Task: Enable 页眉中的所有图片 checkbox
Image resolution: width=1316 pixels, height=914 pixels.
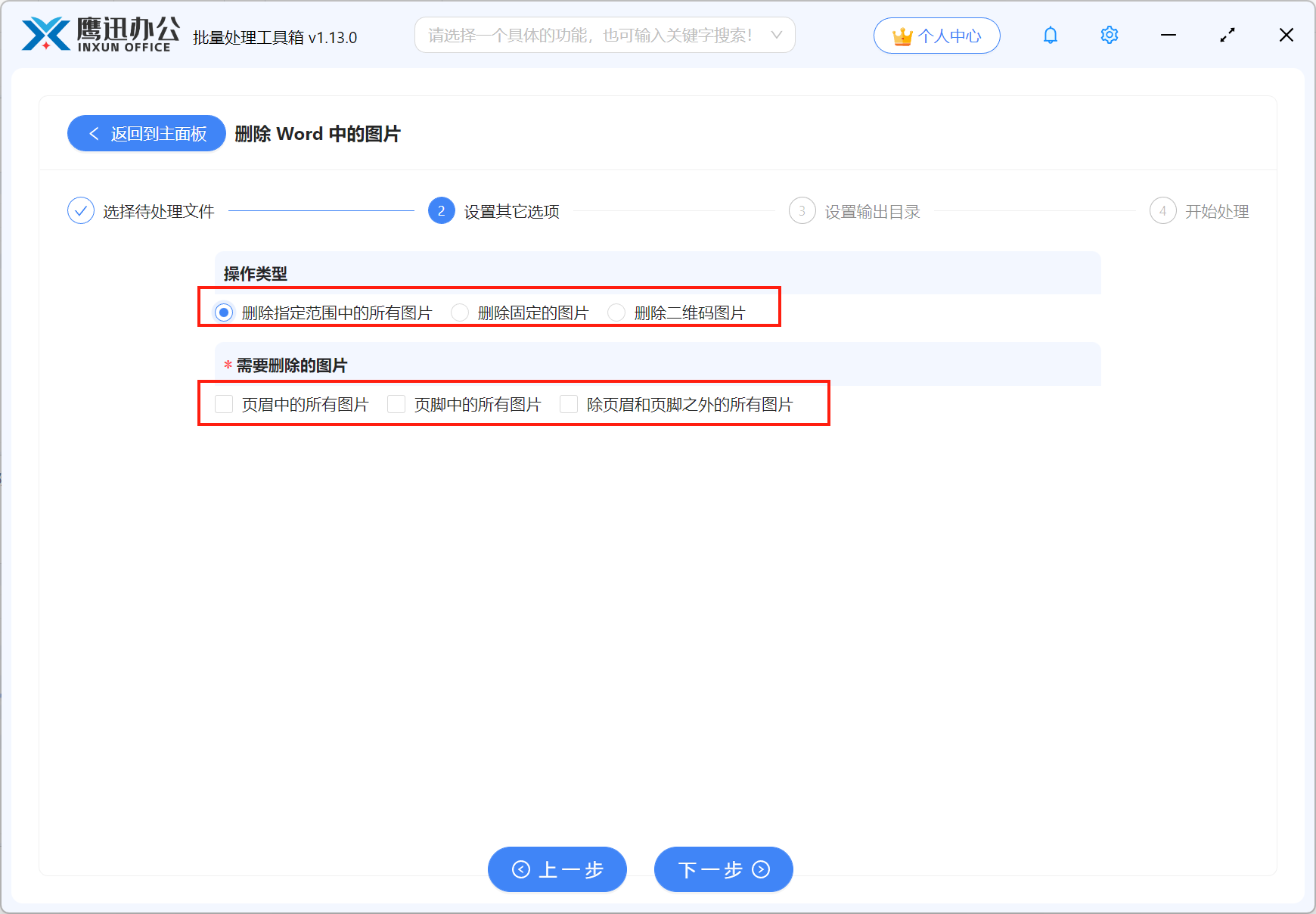Action: [224, 404]
